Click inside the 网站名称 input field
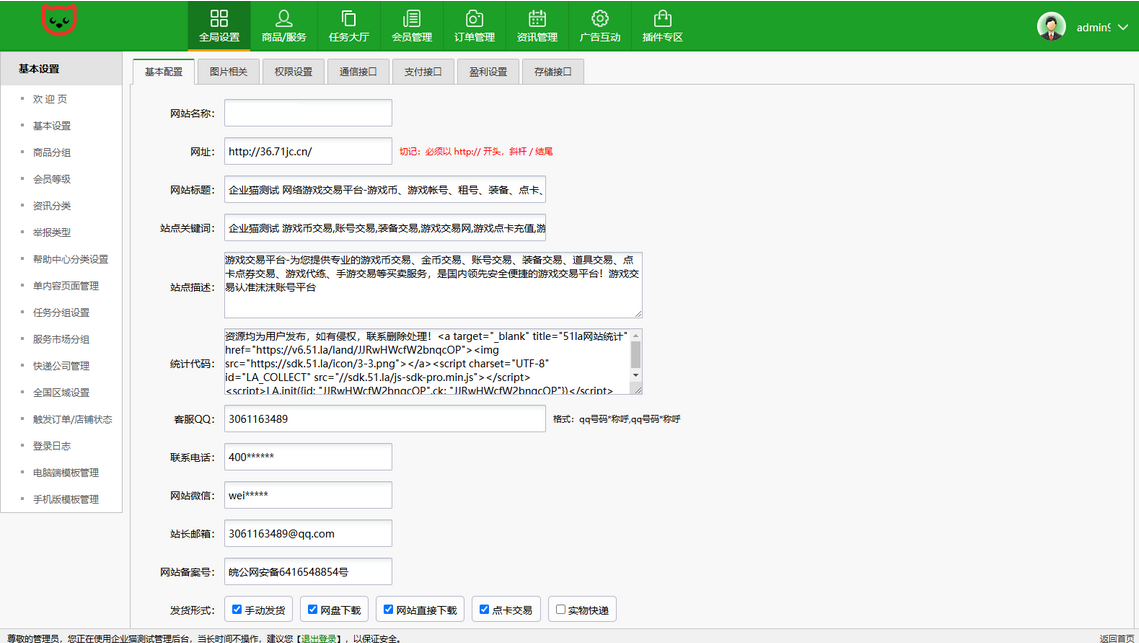 pyautogui.click(x=307, y=112)
